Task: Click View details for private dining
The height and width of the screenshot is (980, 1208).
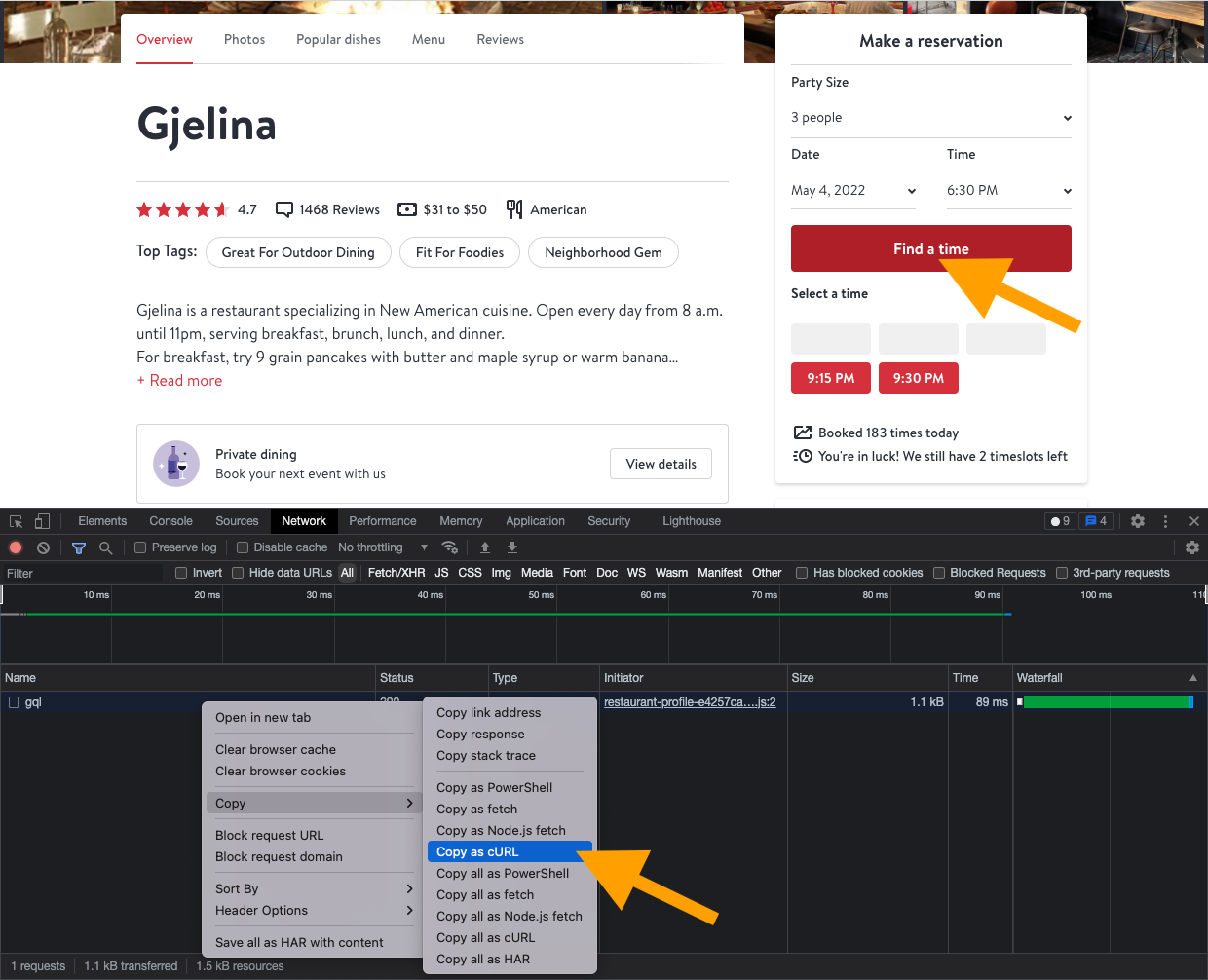Action: coord(661,464)
